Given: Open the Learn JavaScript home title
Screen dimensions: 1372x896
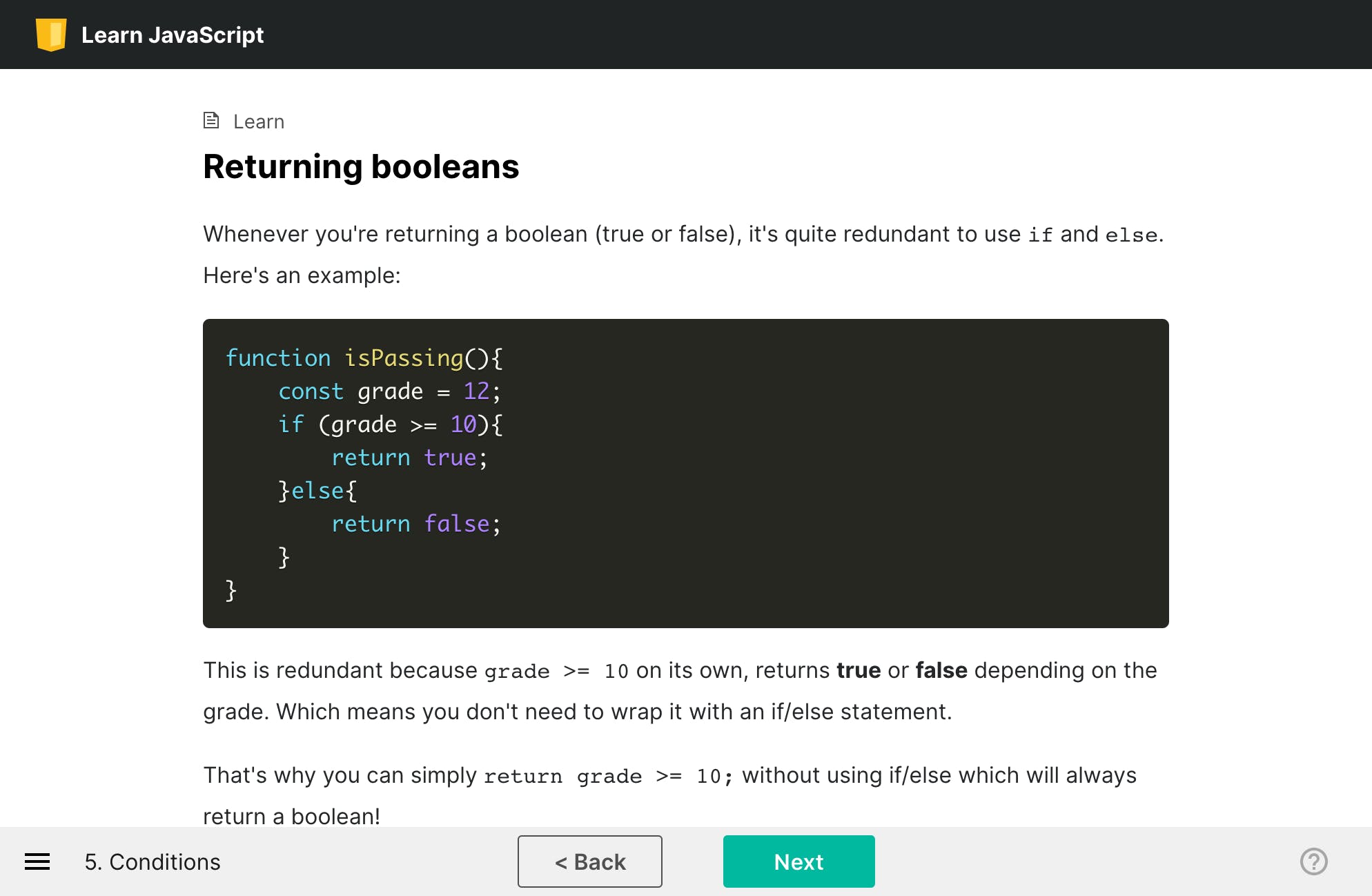Looking at the screenshot, I should point(173,35).
